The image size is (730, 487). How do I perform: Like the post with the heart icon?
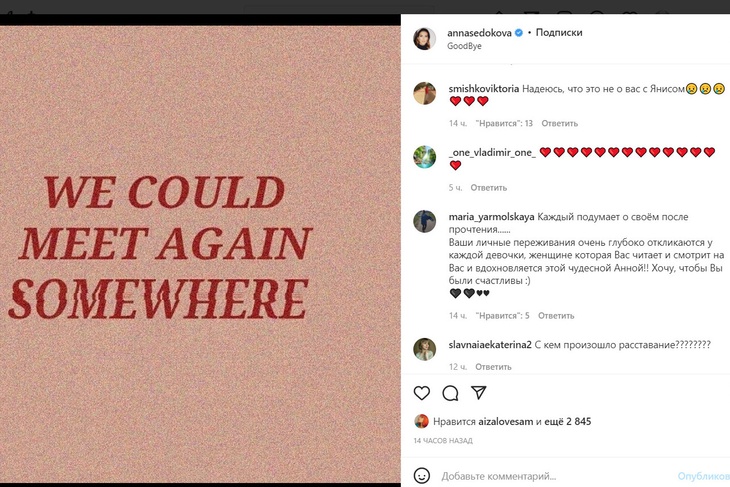[x=422, y=393]
